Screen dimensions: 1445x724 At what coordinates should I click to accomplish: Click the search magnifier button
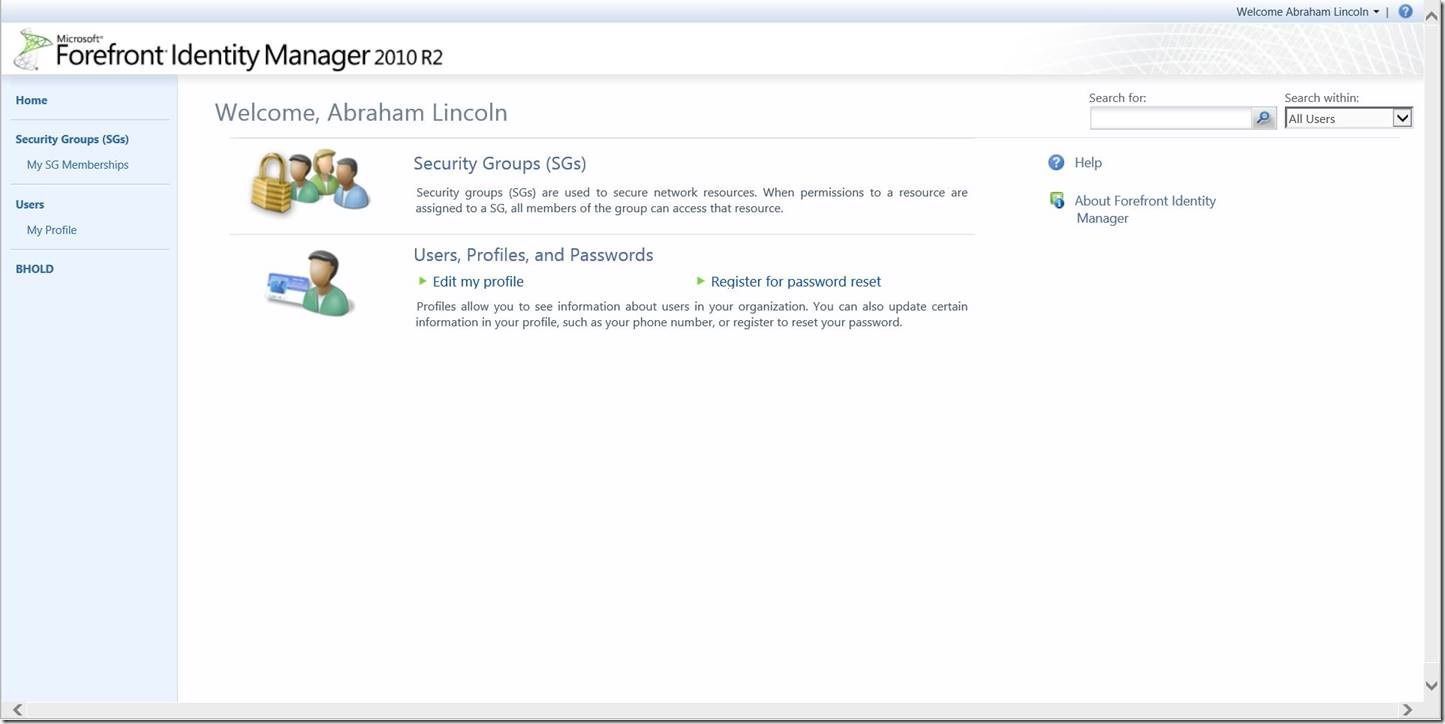tap(1264, 118)
